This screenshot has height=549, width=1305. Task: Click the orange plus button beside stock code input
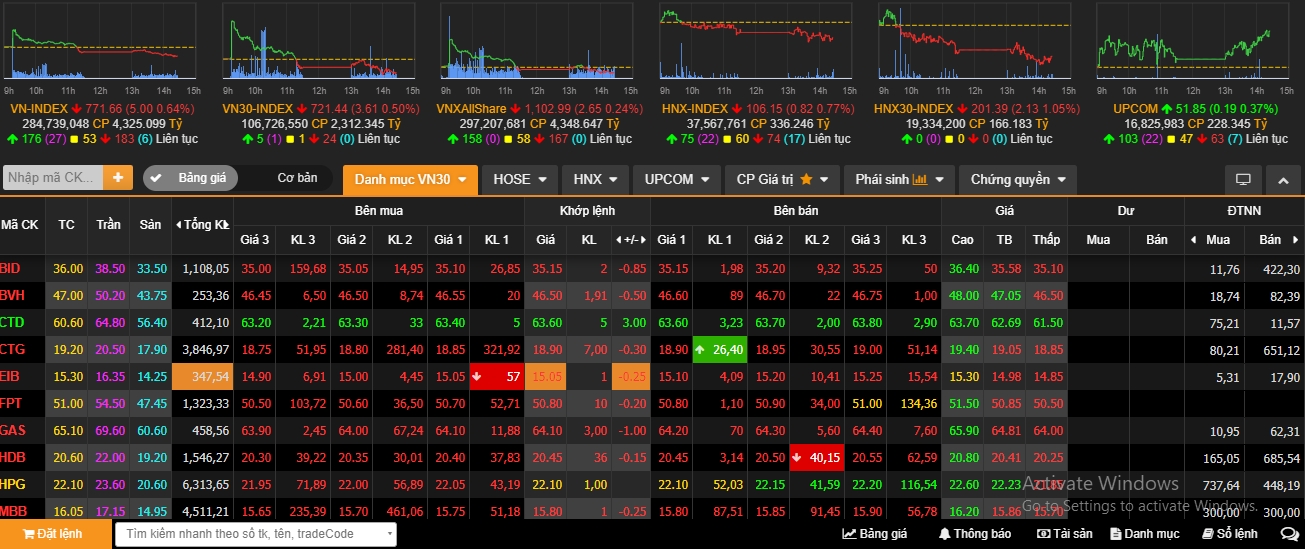(x=118, y=179)
